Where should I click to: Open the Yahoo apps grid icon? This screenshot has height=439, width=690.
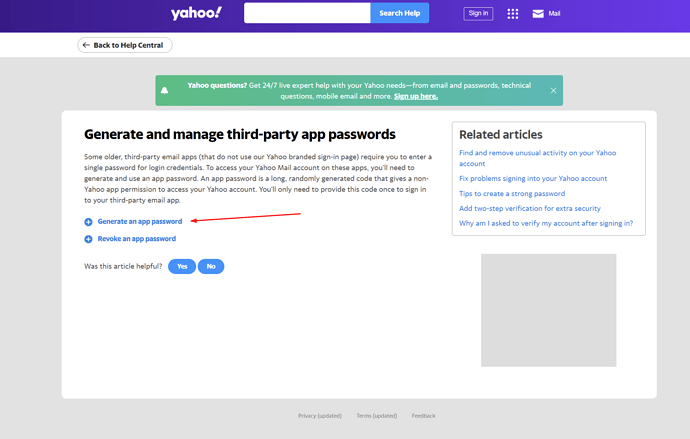[x=513, y=14]
